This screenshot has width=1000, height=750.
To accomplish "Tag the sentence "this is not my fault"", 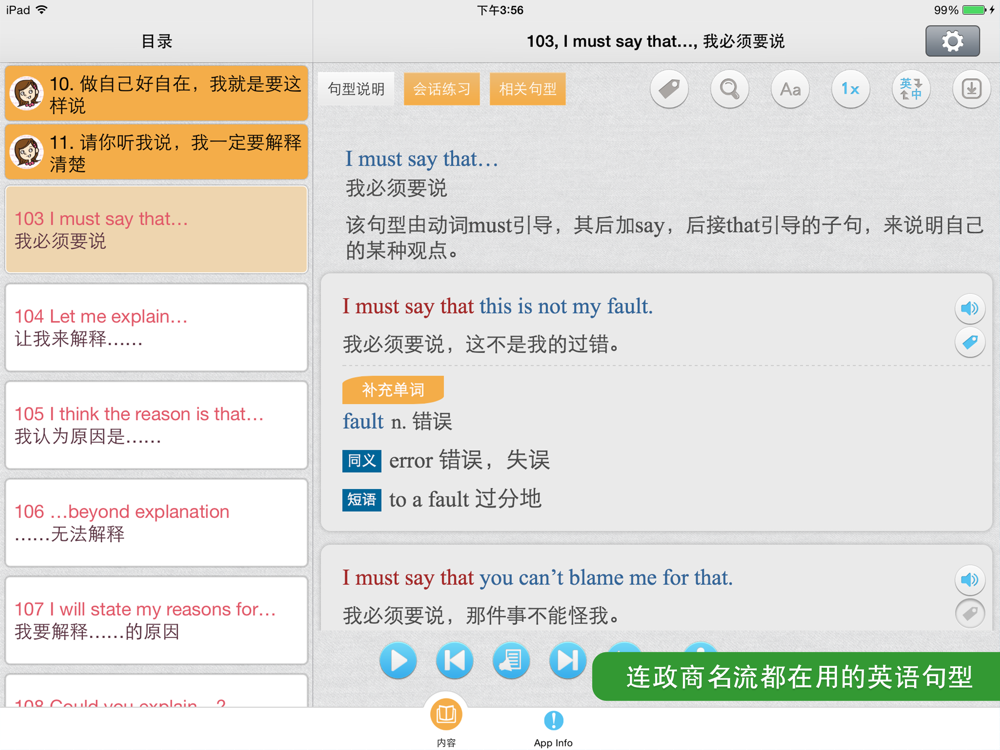I will (969, 343).
